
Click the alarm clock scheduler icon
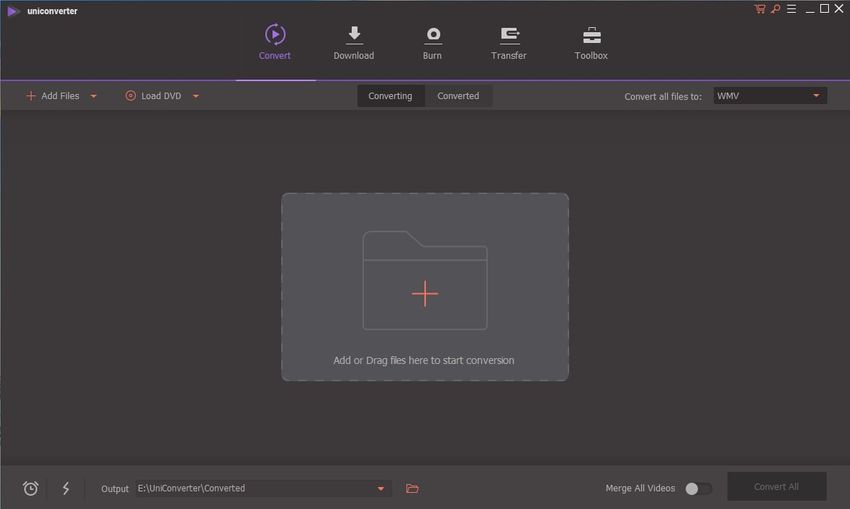click(31, 488)
